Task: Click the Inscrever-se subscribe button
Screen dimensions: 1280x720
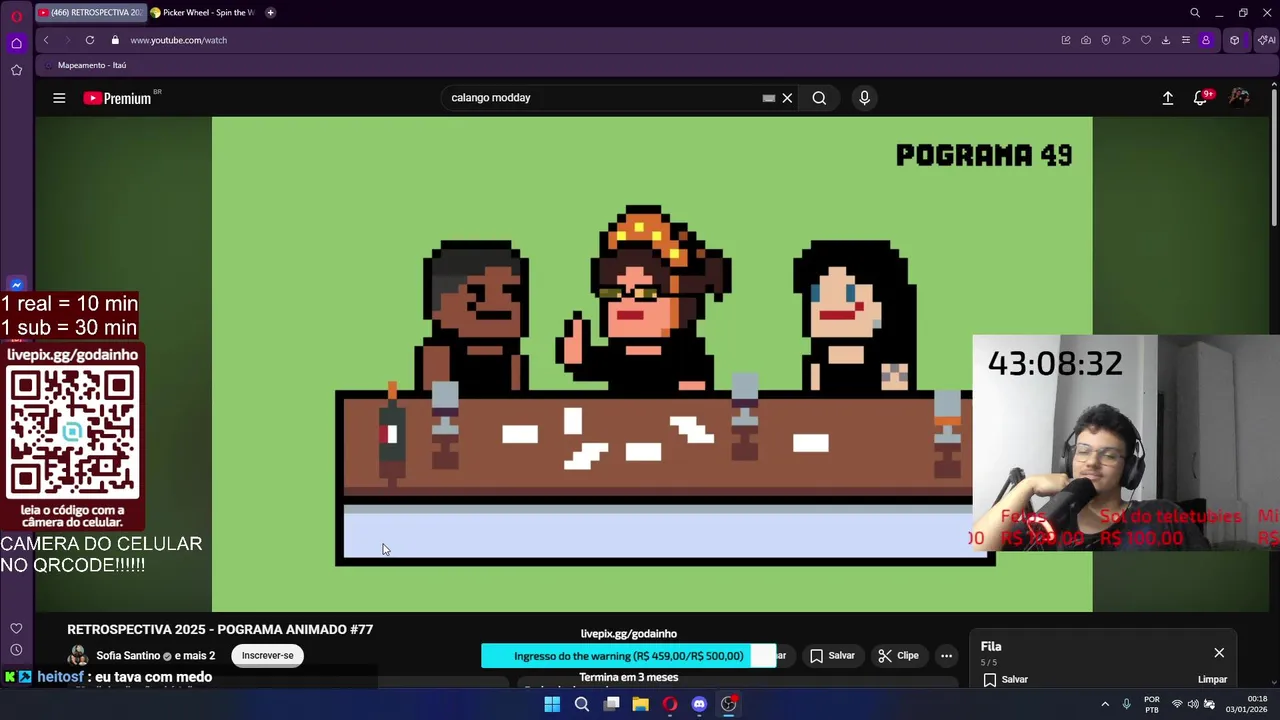Action: click(267, 656)
